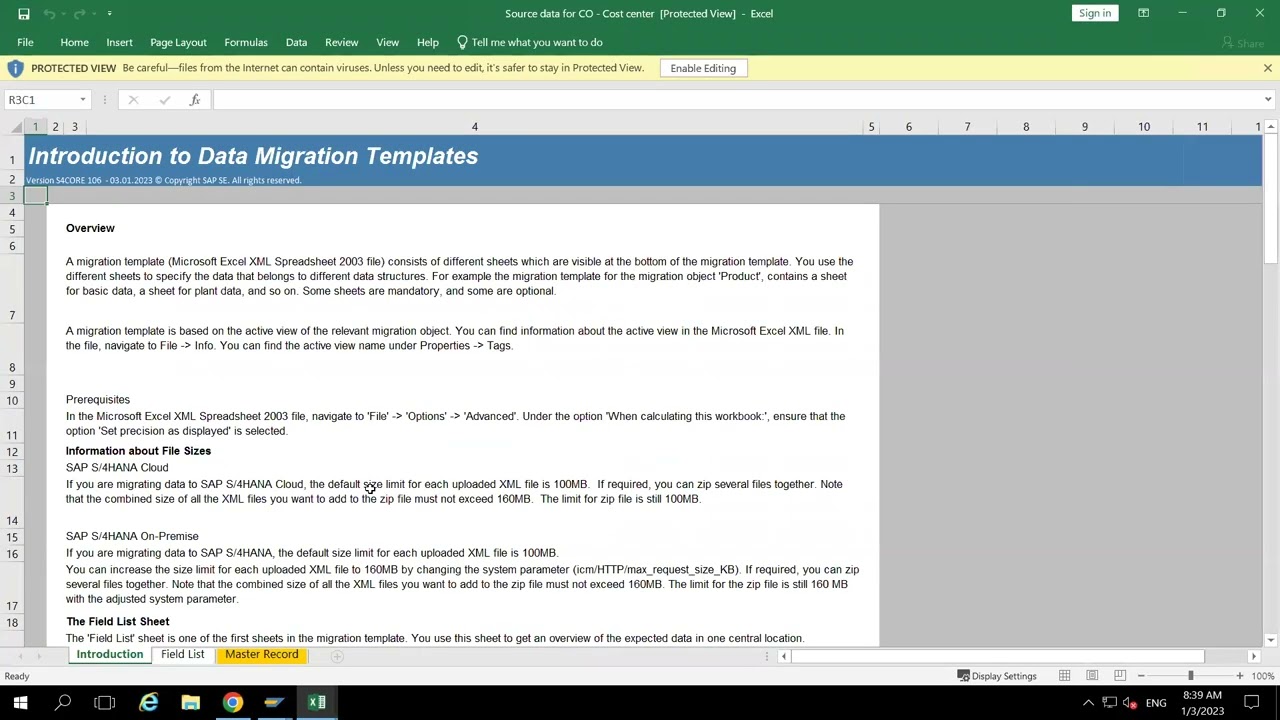Click the Save icon in quick access toolbar

pyautogui.click(x=24, y=14)
